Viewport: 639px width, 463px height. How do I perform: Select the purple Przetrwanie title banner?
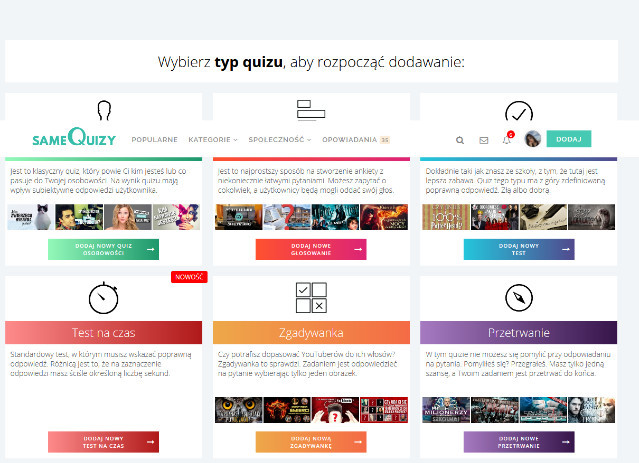(x=519, y=333)
